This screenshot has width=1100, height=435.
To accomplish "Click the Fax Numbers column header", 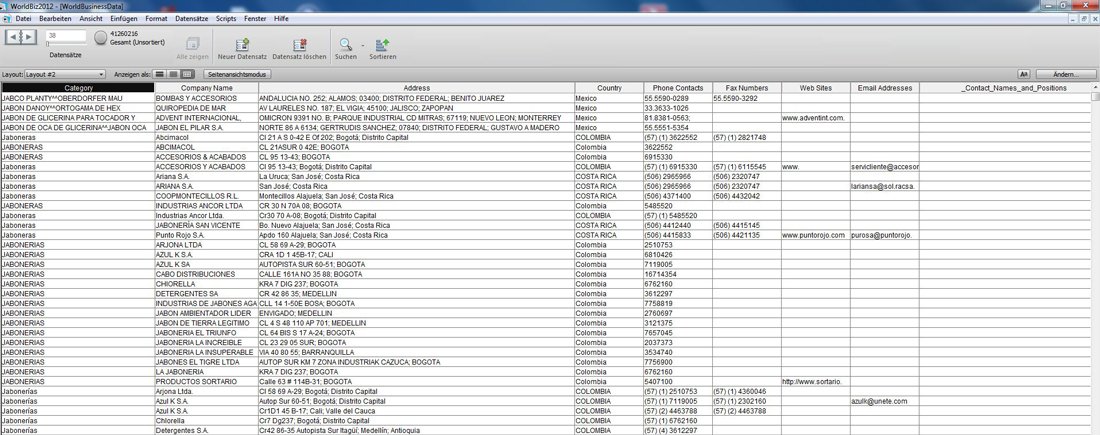I will point(746,88).
